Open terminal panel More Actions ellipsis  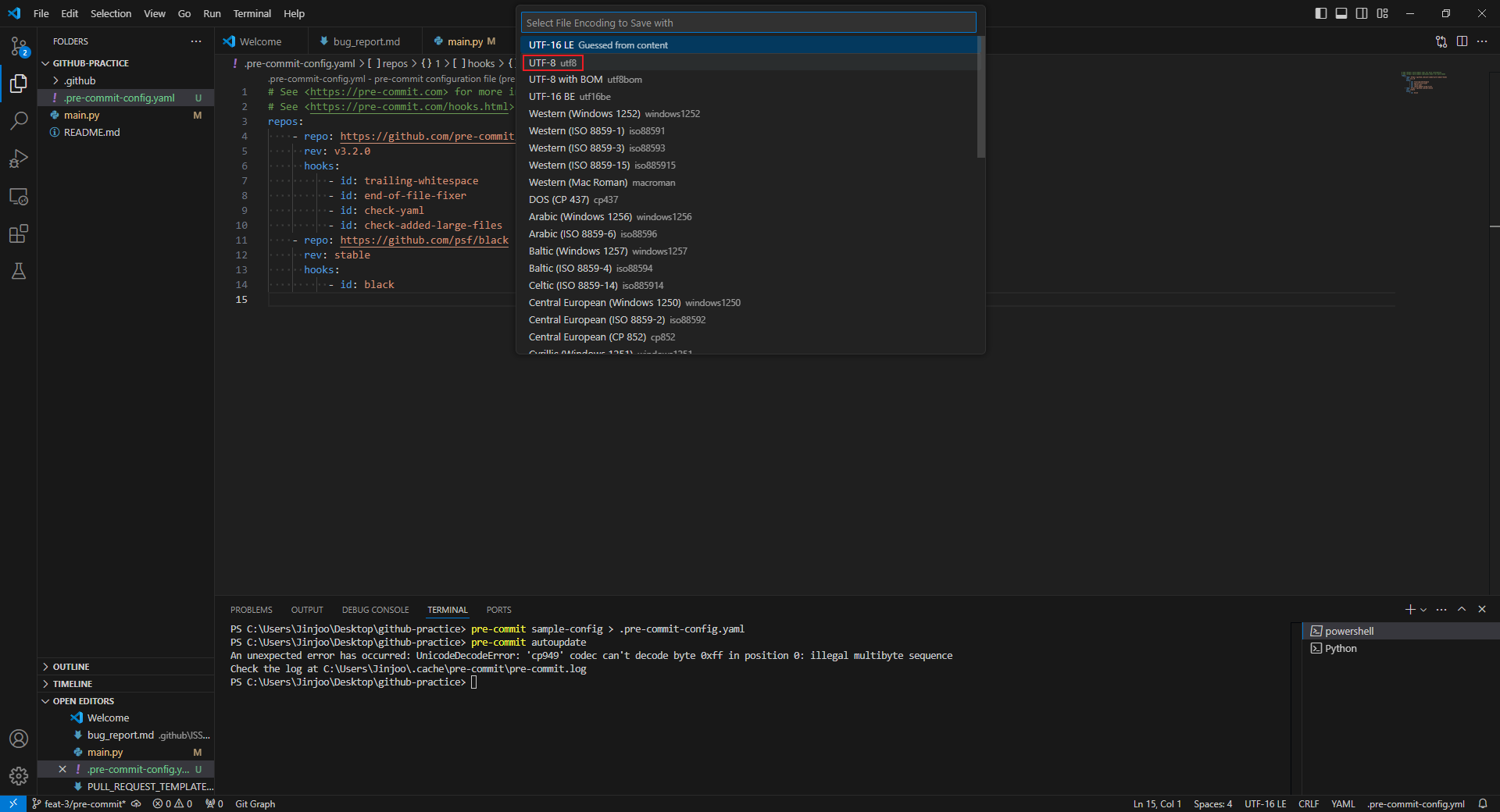1441,610
